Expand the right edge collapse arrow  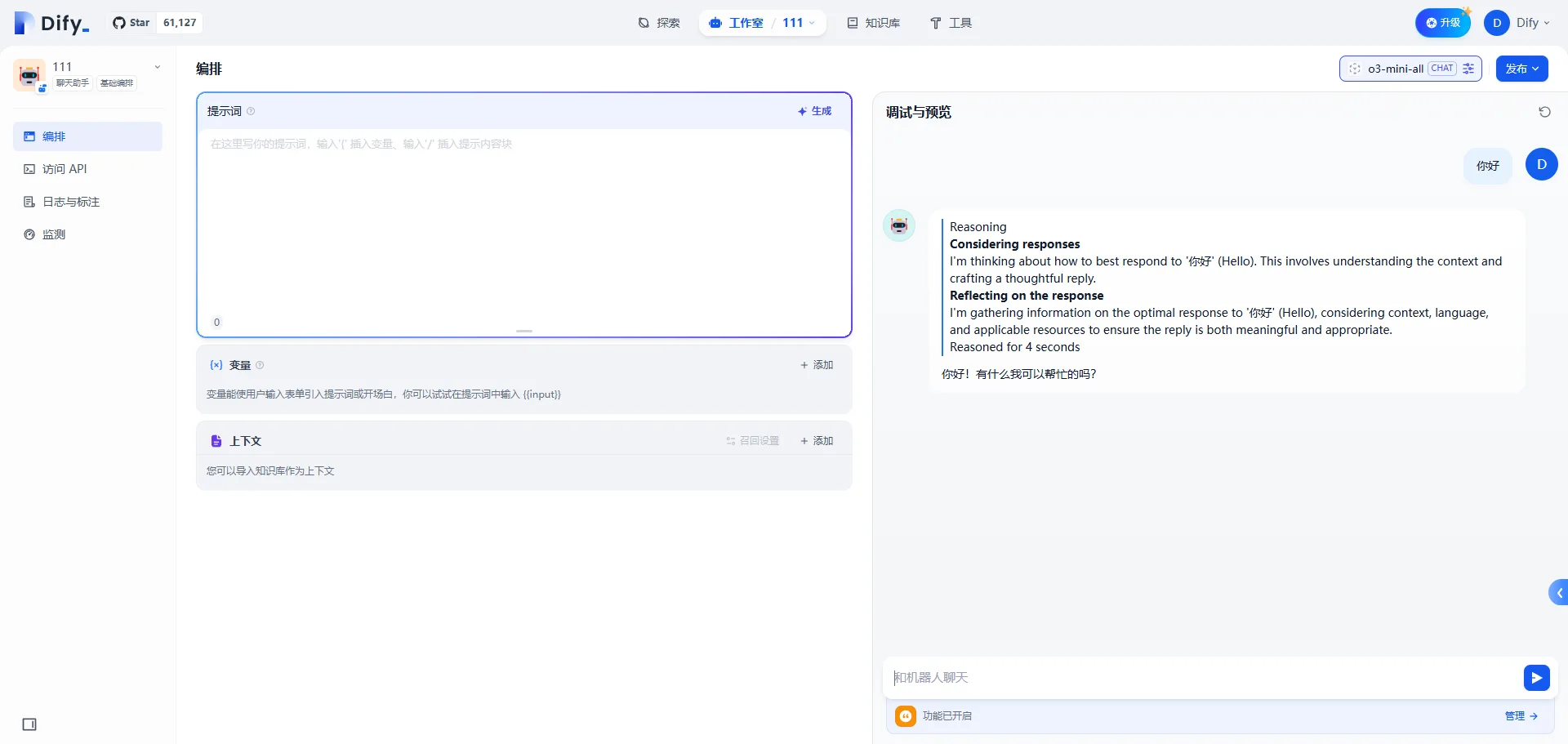pyautogui.click(x=1558, y=593)
